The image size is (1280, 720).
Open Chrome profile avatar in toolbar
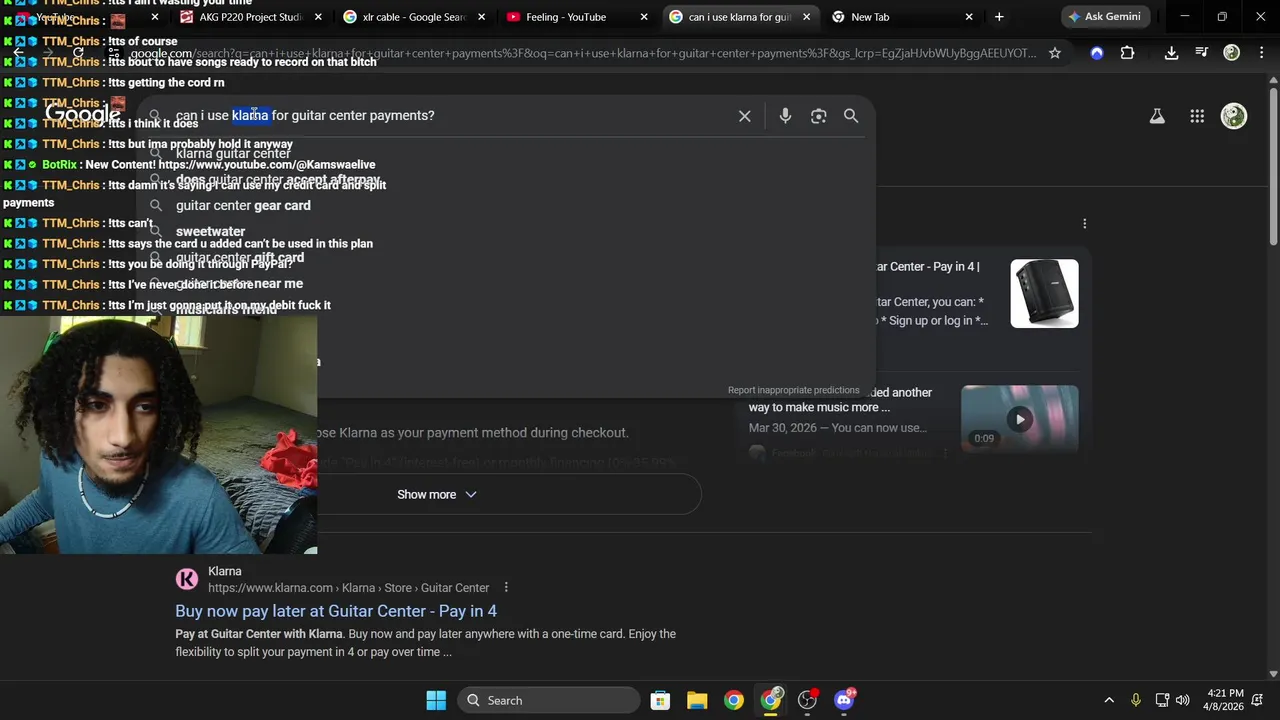[x=1232, y=53]
